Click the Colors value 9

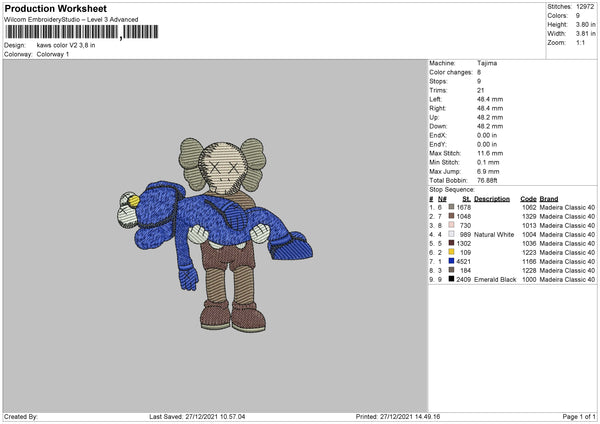click(578, 16)
